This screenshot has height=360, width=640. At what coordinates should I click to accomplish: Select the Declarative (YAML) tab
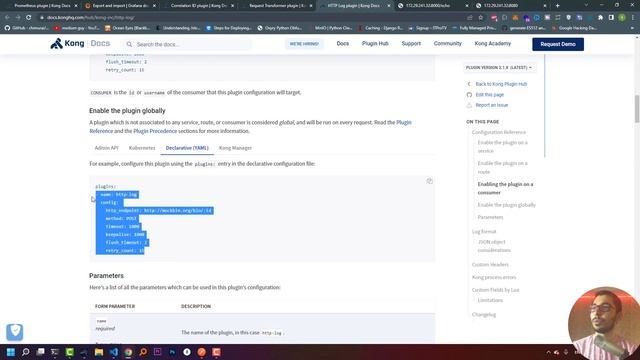pyautogui.click(x=187, y=148)
